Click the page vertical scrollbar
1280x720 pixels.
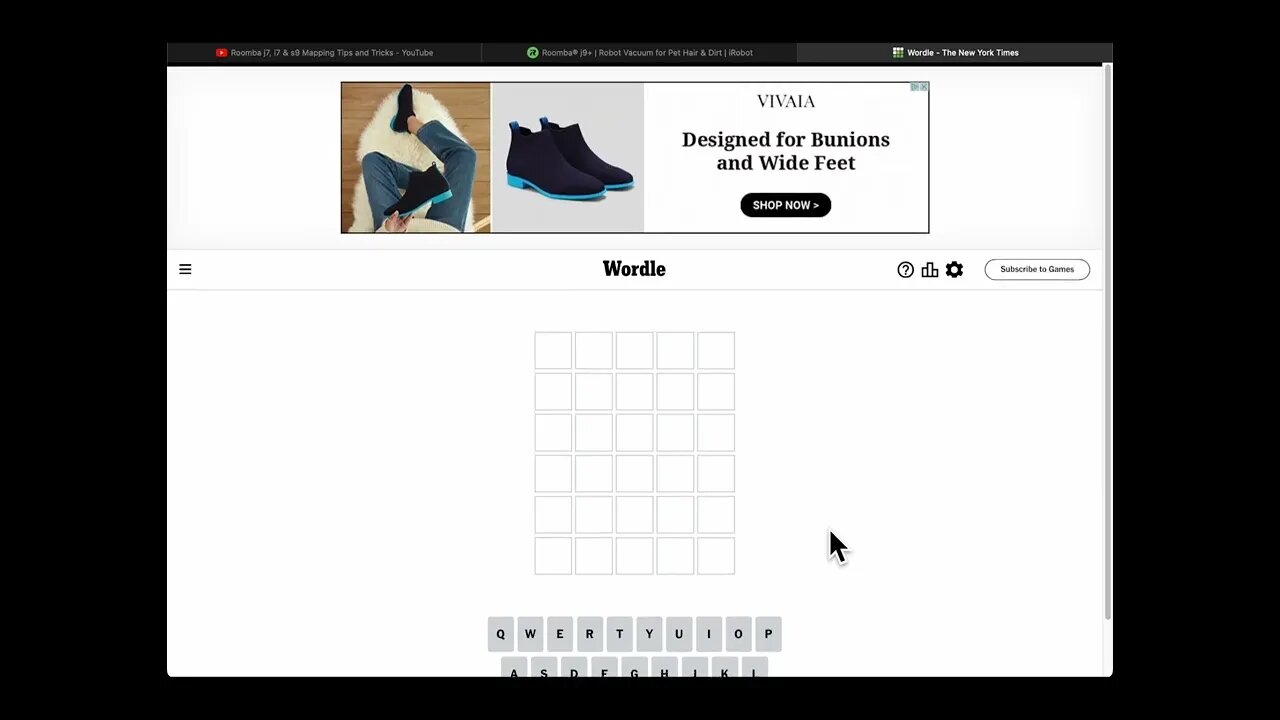pos(1107,342)
